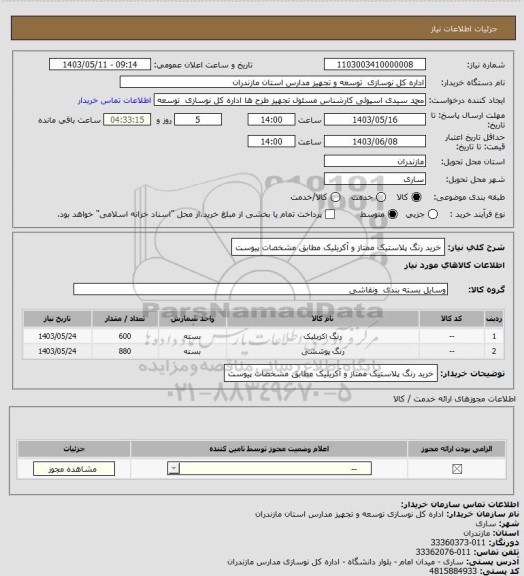Viewport: 524px width, 576px height.
Task: Select the خدمت radio button
Action: (x=381, y=197)
